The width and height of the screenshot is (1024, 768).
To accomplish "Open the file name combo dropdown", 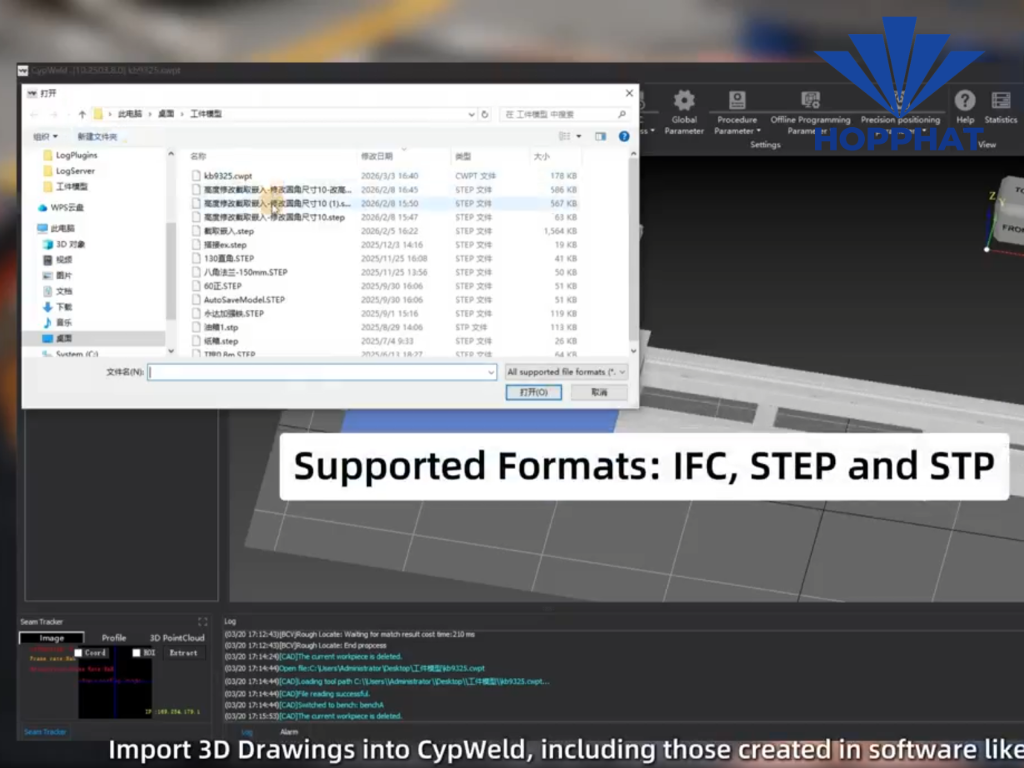I will (491, 372).
